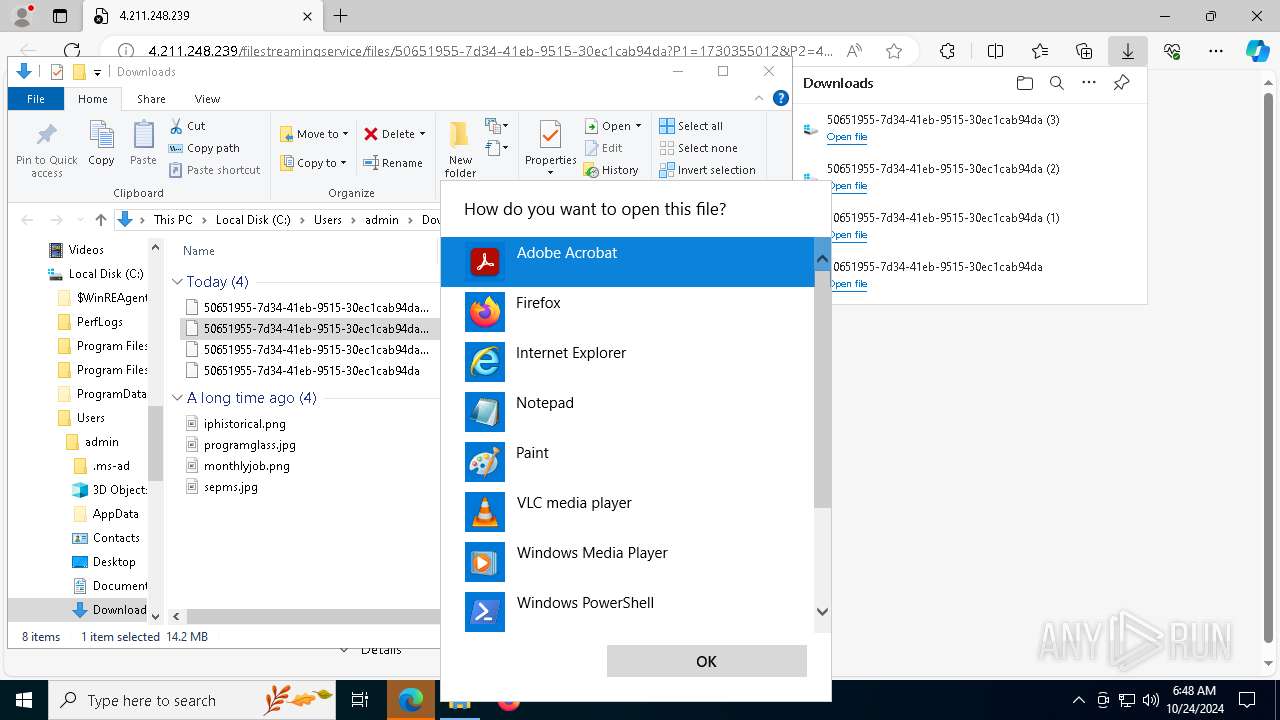Click the taskbar search box
This screenshot has height=720, width=1280.
click(x=192, y=700)
